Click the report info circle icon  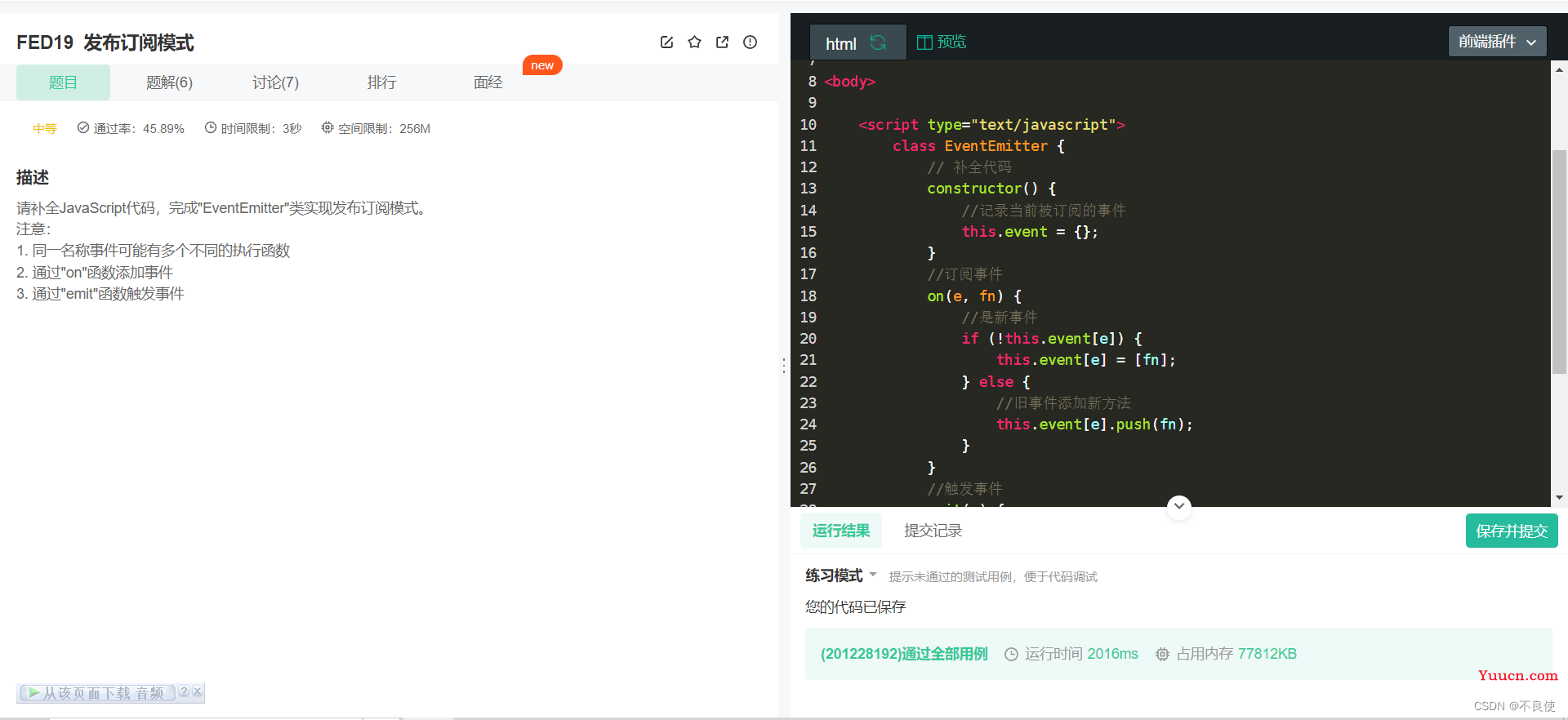(750, 42)
